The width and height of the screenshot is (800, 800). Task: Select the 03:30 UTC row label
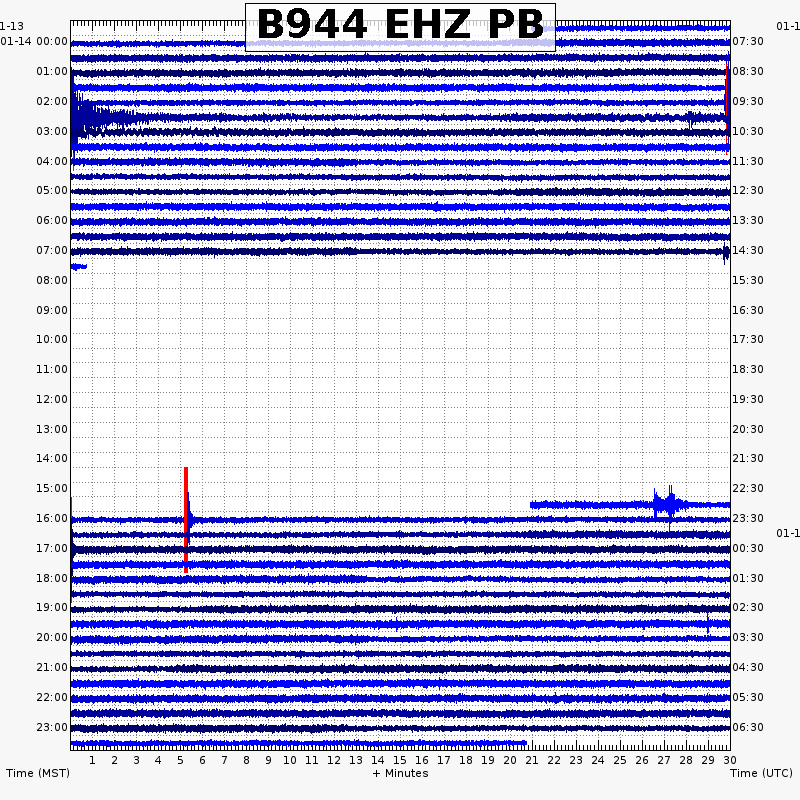[x=748, y=637]
